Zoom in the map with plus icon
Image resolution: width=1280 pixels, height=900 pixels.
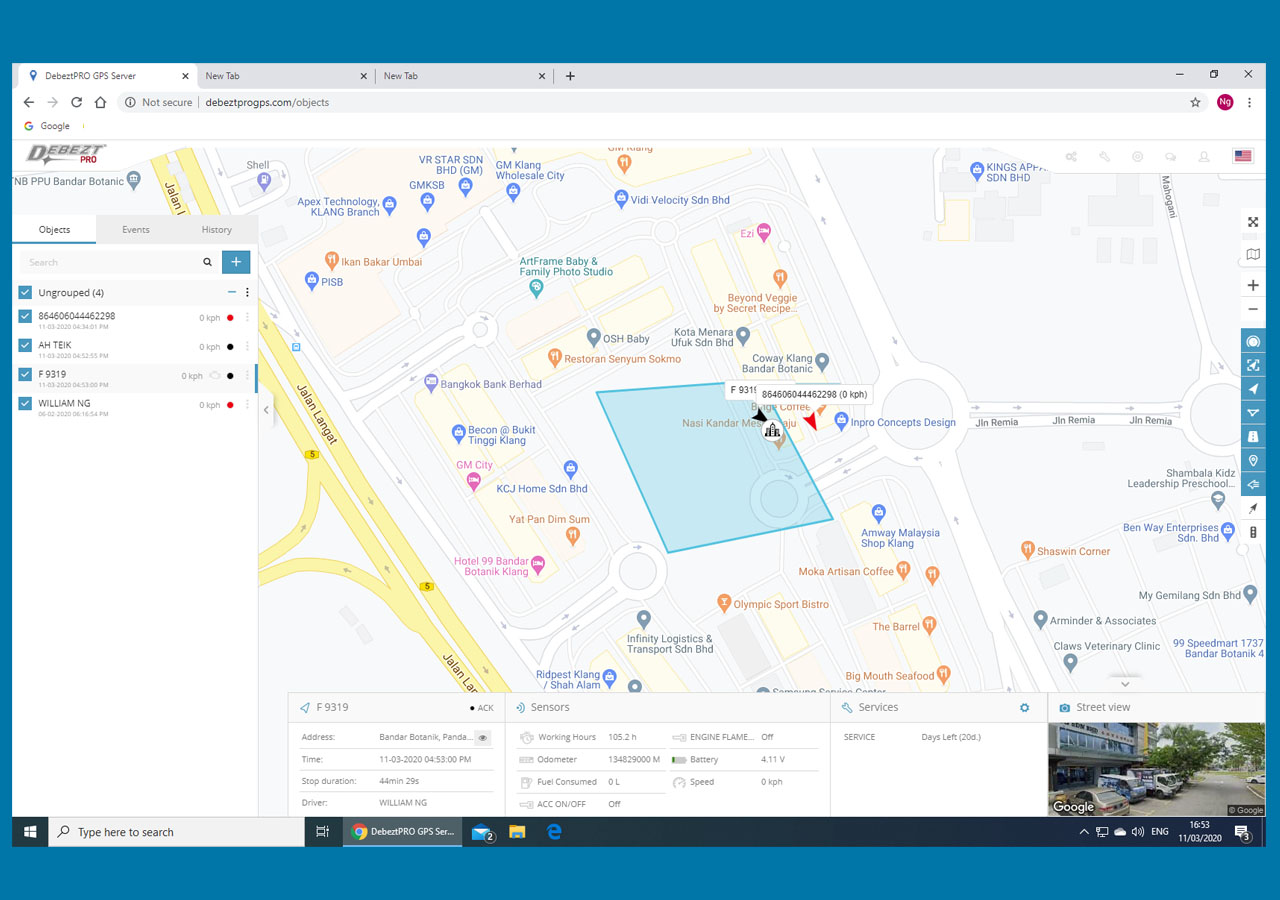[x=1253, y=285]
